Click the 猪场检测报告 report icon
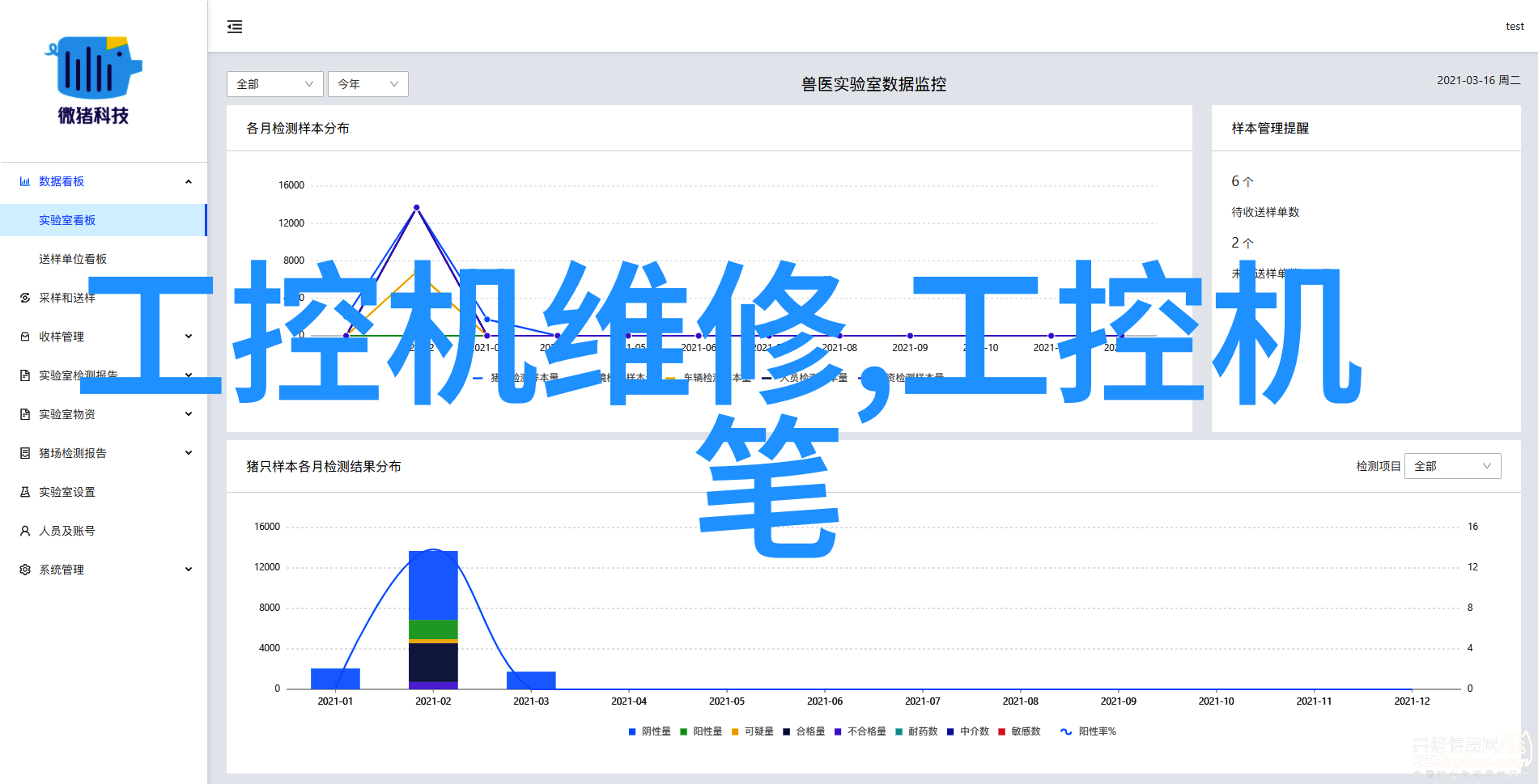1538x784 pixels. 25,453
